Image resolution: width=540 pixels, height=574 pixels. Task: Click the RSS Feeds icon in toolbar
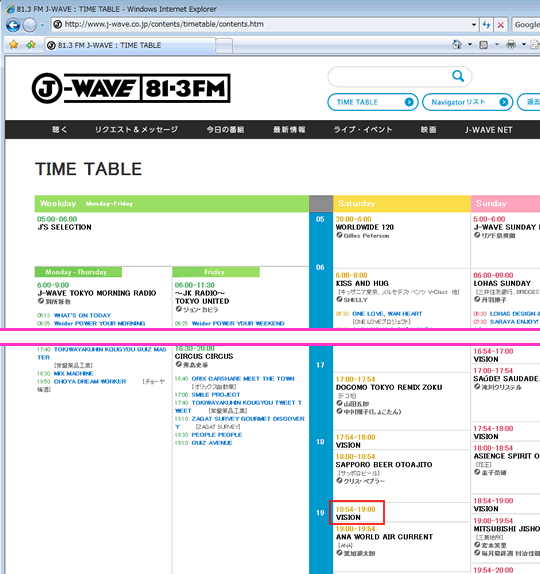pos(484,45)
